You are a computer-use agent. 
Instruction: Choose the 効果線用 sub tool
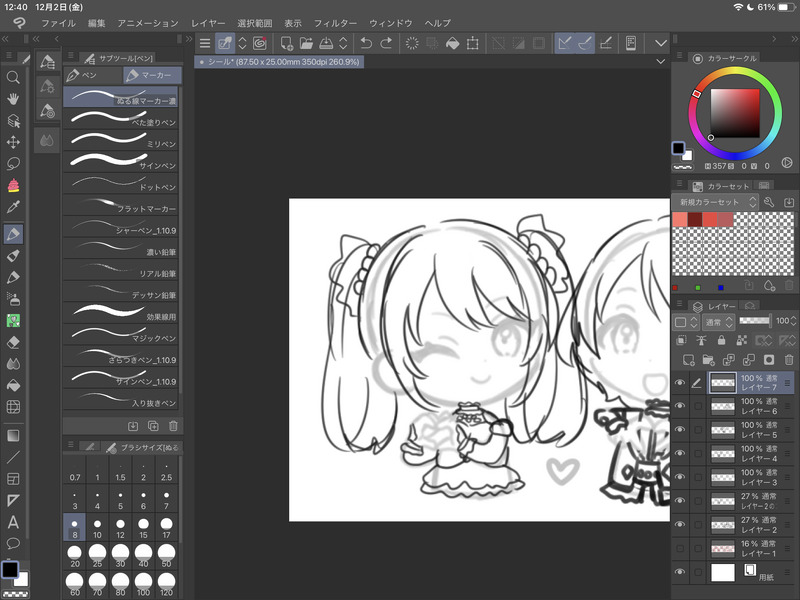(121, 313)
